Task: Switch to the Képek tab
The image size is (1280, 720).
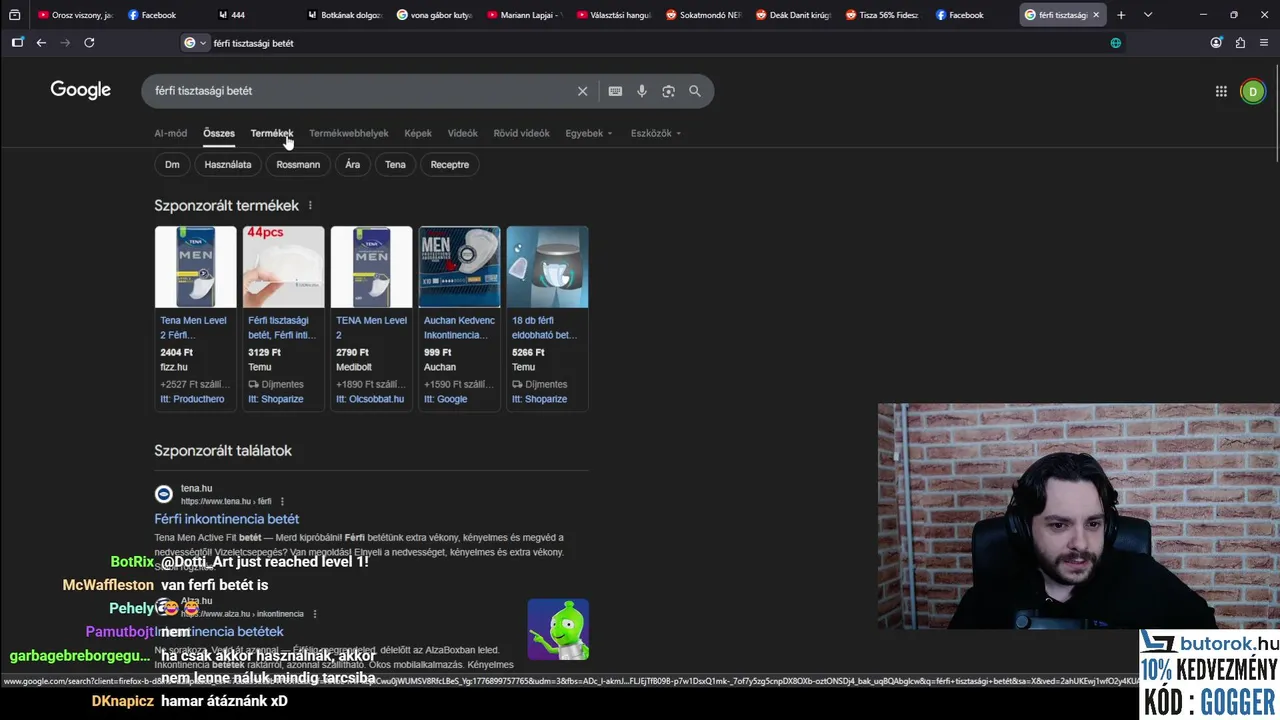Action: (x=418, y=133)
